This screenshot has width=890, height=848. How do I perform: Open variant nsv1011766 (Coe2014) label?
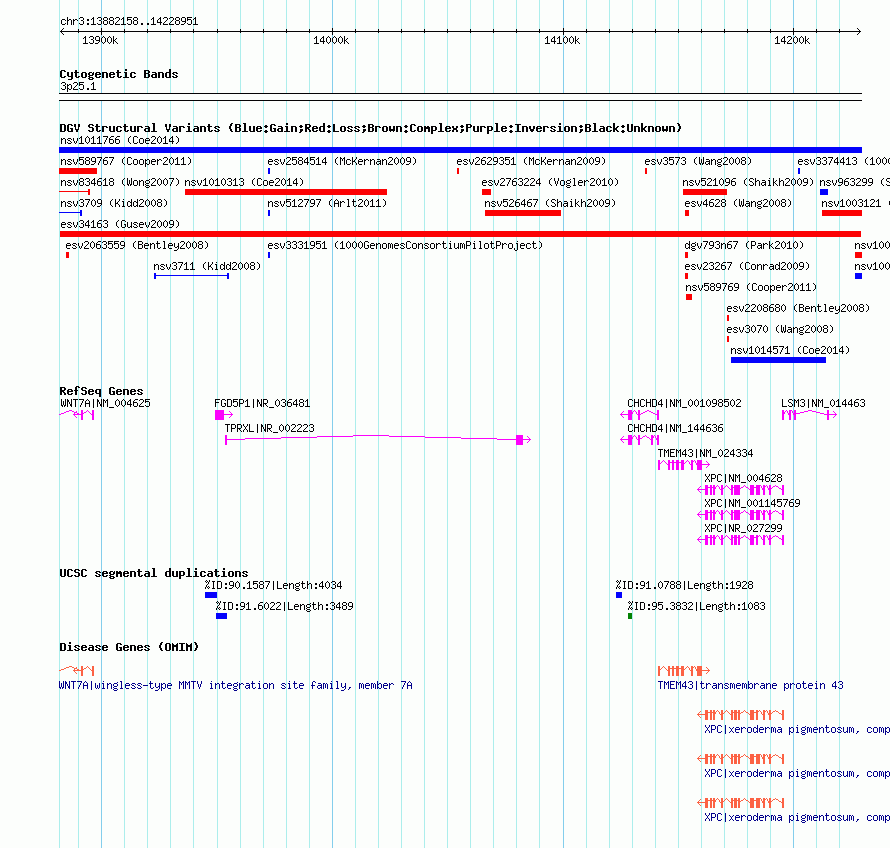pyautogui.click(x=120, y=140)
